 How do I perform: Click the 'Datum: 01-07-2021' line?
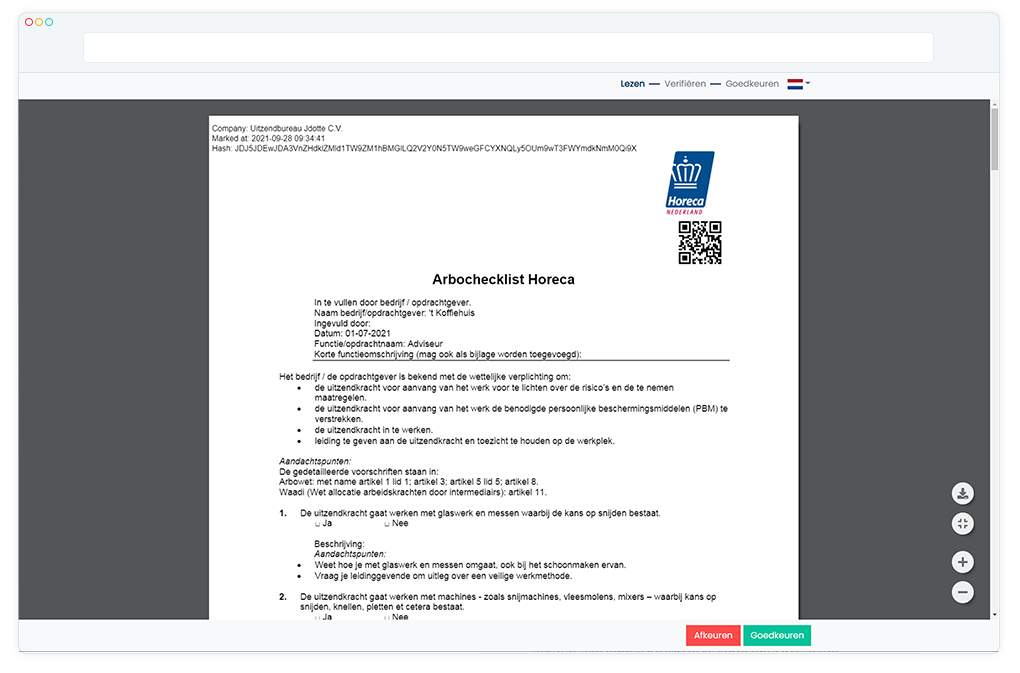tap(353, 334)
